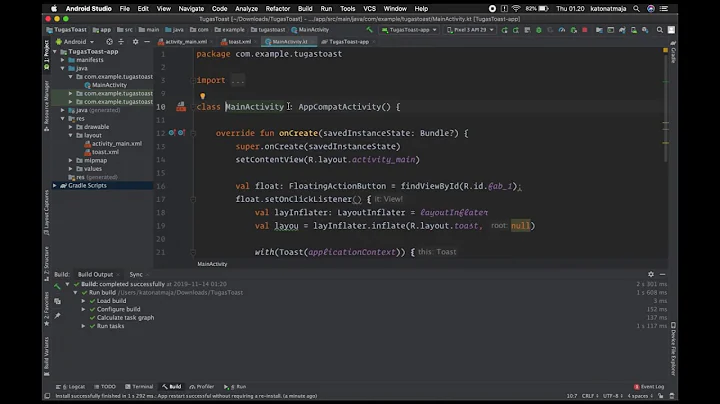Viewport: 720px width, 404px height.
Task: Click the Make Project hammer icon
Action: (370, 30)
